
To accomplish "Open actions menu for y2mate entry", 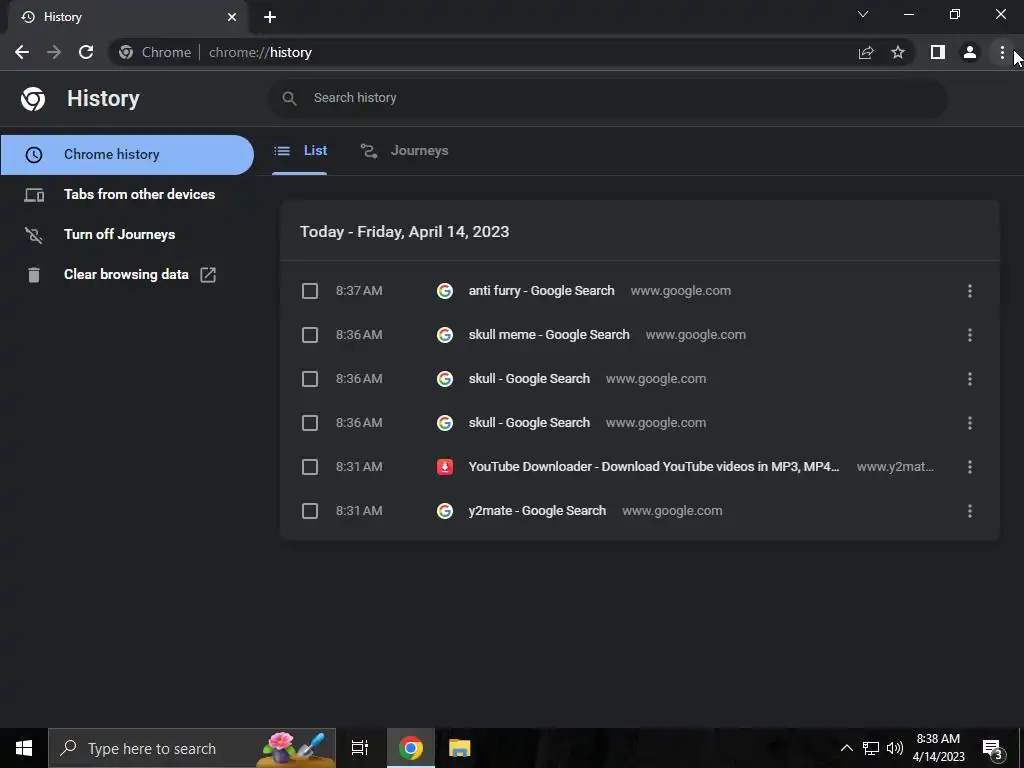I will click(x=970, y=511).
